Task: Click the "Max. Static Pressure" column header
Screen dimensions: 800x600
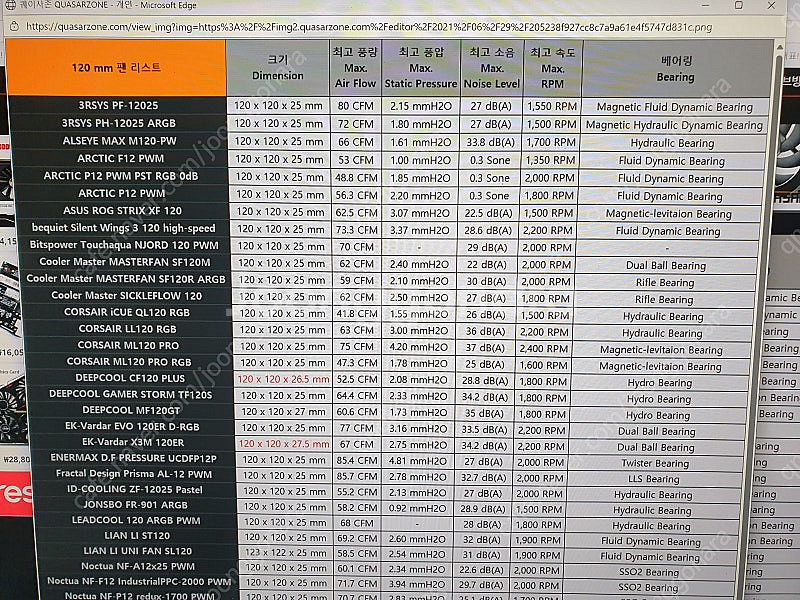Action: (421, 68)
